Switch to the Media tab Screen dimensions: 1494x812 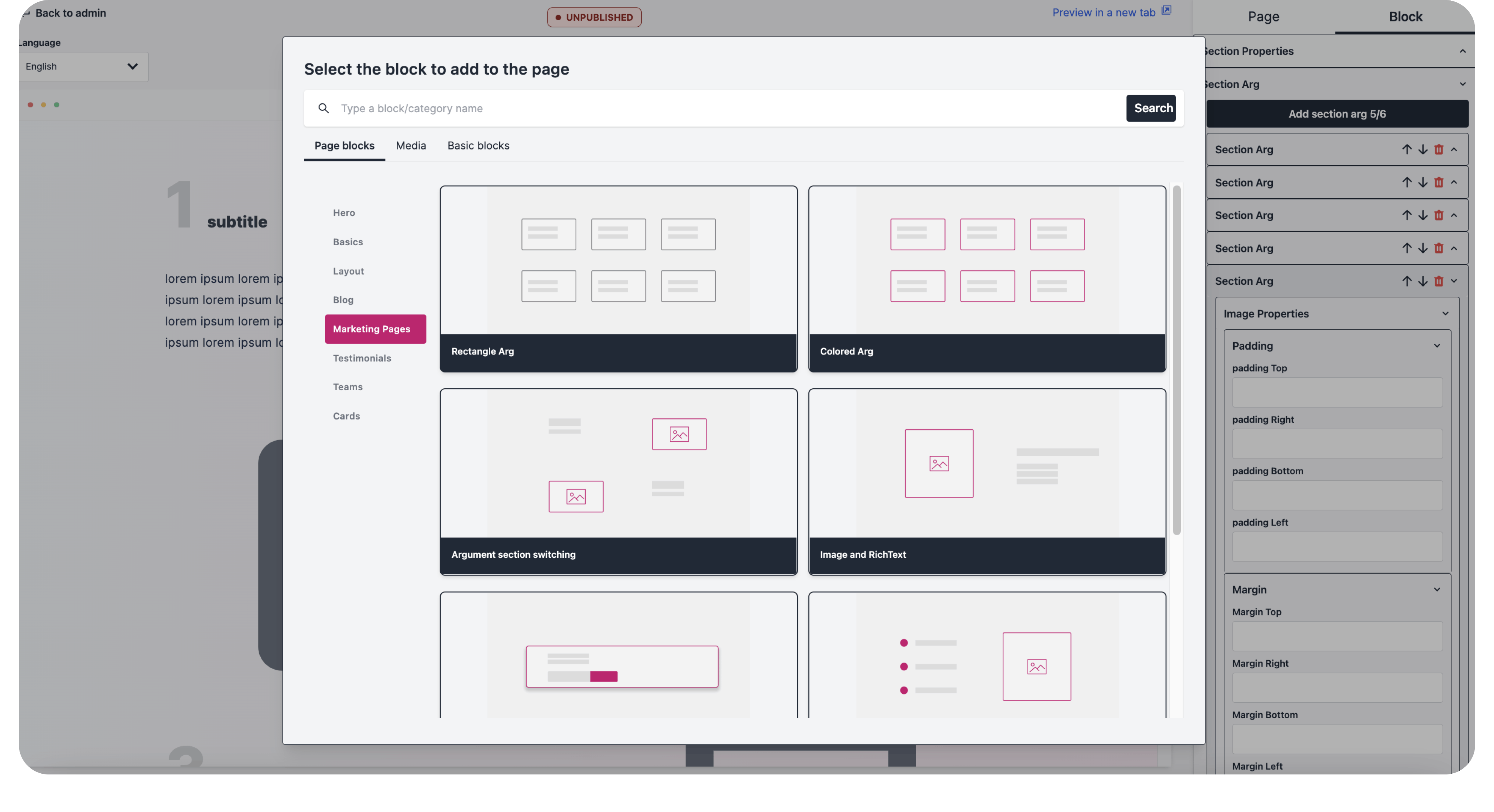pos(411,146)
